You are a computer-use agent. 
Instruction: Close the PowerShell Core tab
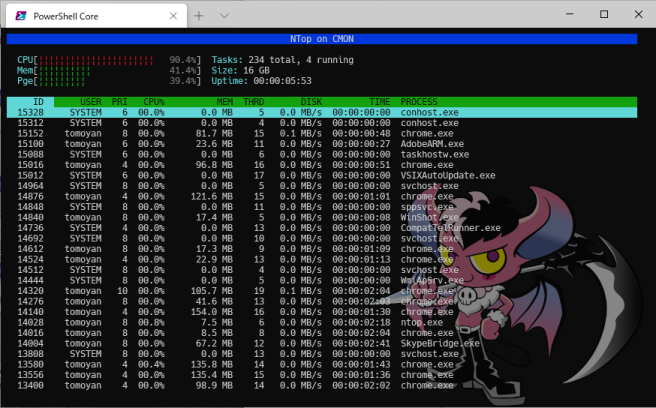point(173,16)
